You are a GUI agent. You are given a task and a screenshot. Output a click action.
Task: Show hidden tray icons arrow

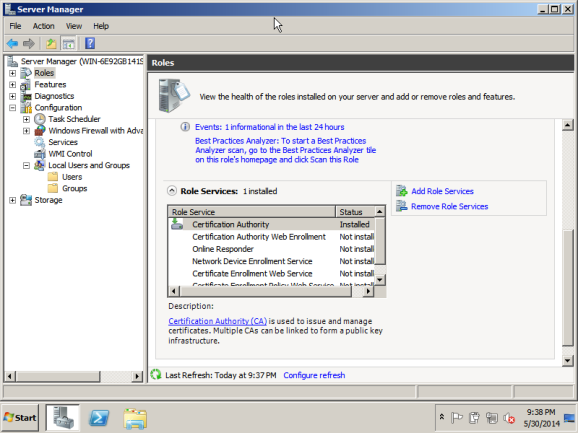coord(442,417)
